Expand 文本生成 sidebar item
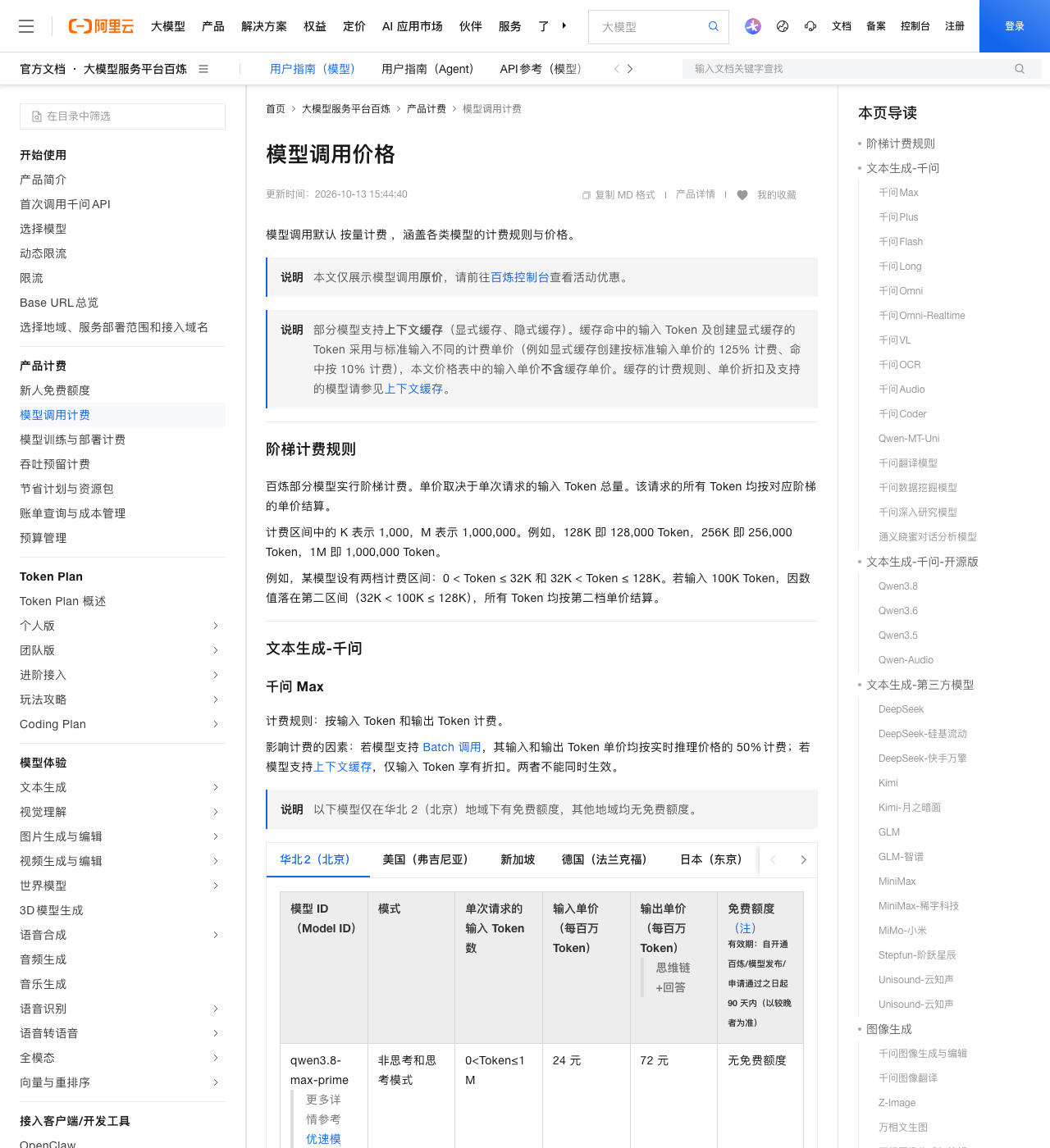Viewport: 1050px width, 1148px height. 216,787
